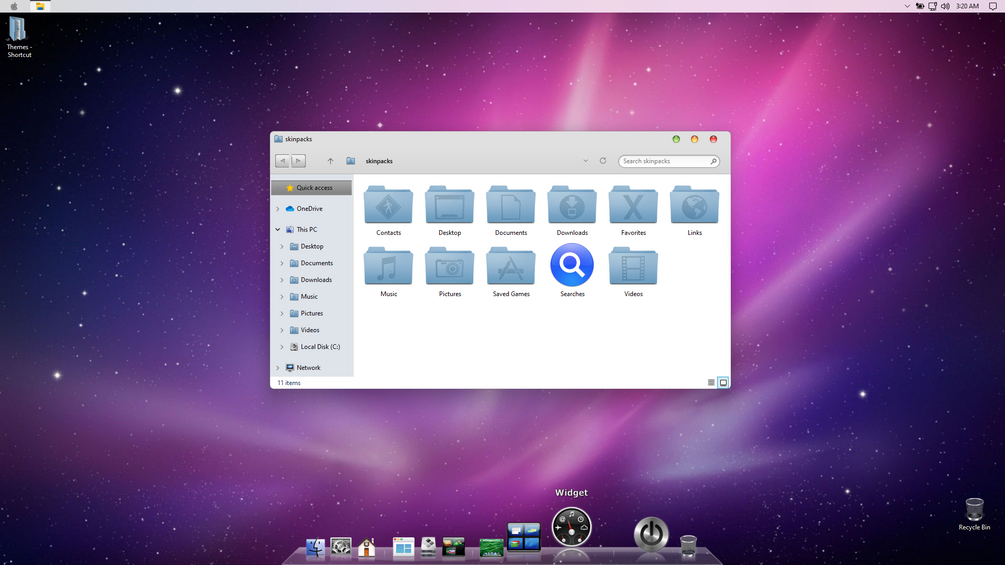Open the Widget dashboard dock icon

571,527
